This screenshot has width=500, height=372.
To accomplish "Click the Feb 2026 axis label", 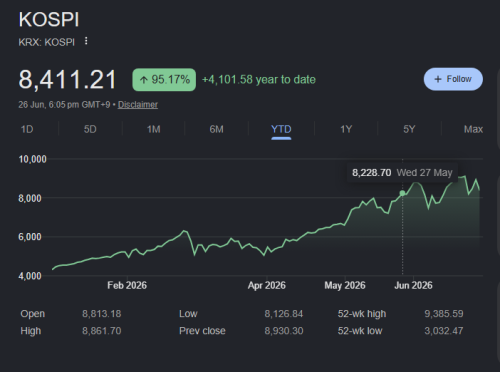I will [127, 285].
